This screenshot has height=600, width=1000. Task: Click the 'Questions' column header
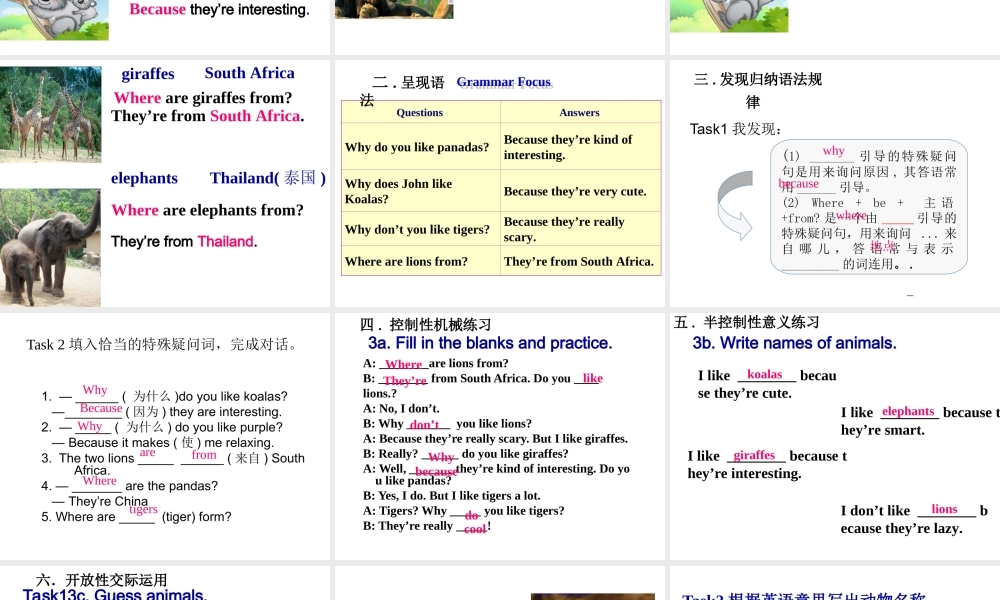tap(420, 112)
